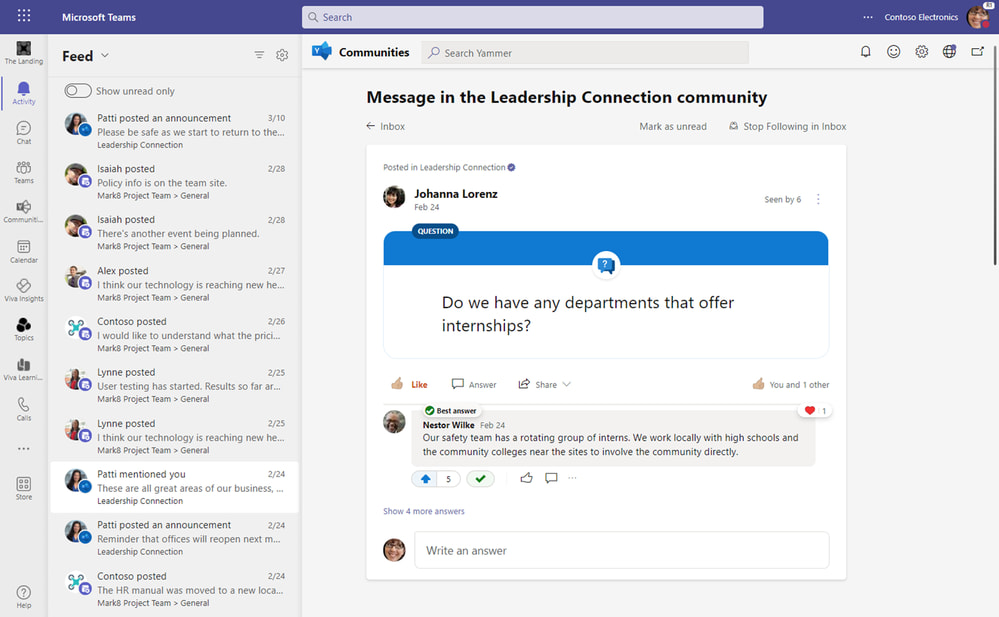Open Patti mentioned you feed item
Viewport: 999px width, 617px height.
(175, 487)
